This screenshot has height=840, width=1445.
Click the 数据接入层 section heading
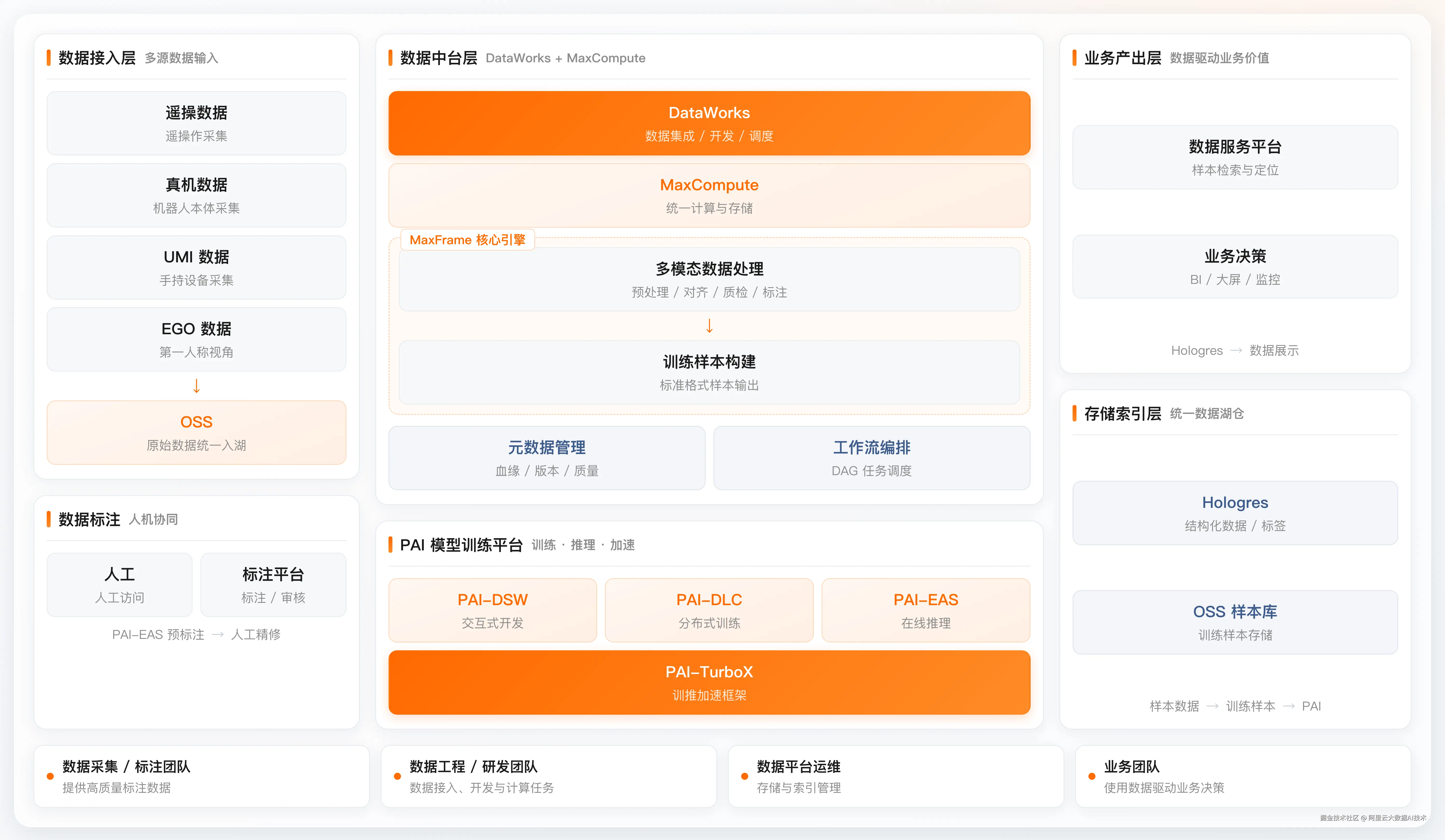coord(97,58)
